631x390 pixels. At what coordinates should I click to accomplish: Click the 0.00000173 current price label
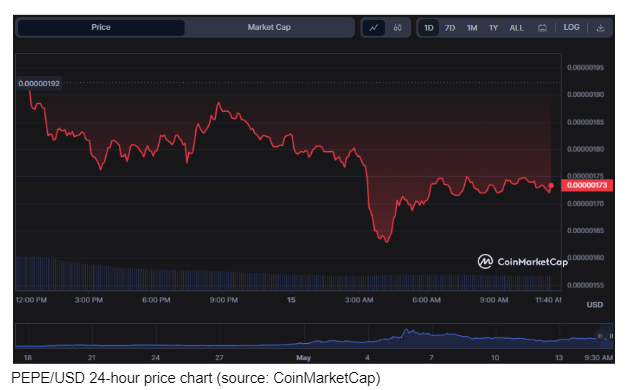point(587,185)
